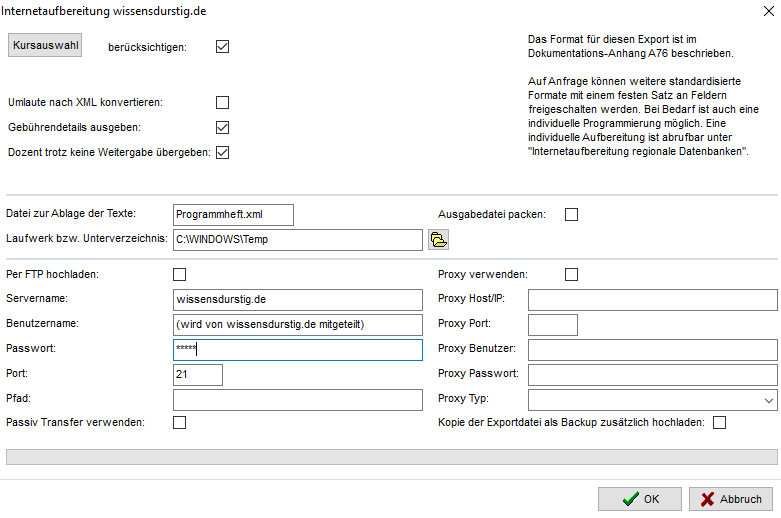Uncheck the berücksichtigen checkbox

click(x=223, y=47)
